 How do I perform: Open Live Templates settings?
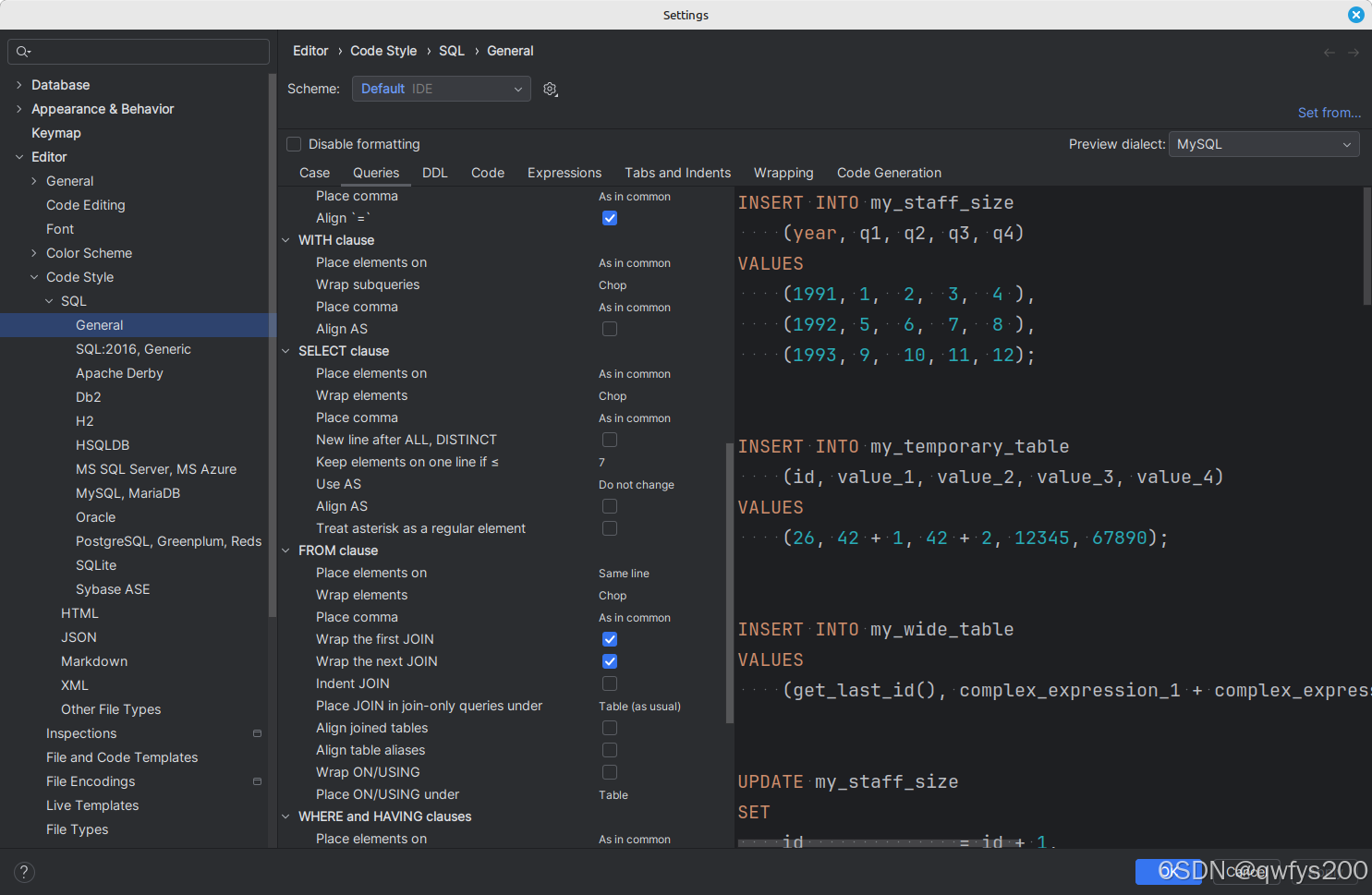[92, 805]
